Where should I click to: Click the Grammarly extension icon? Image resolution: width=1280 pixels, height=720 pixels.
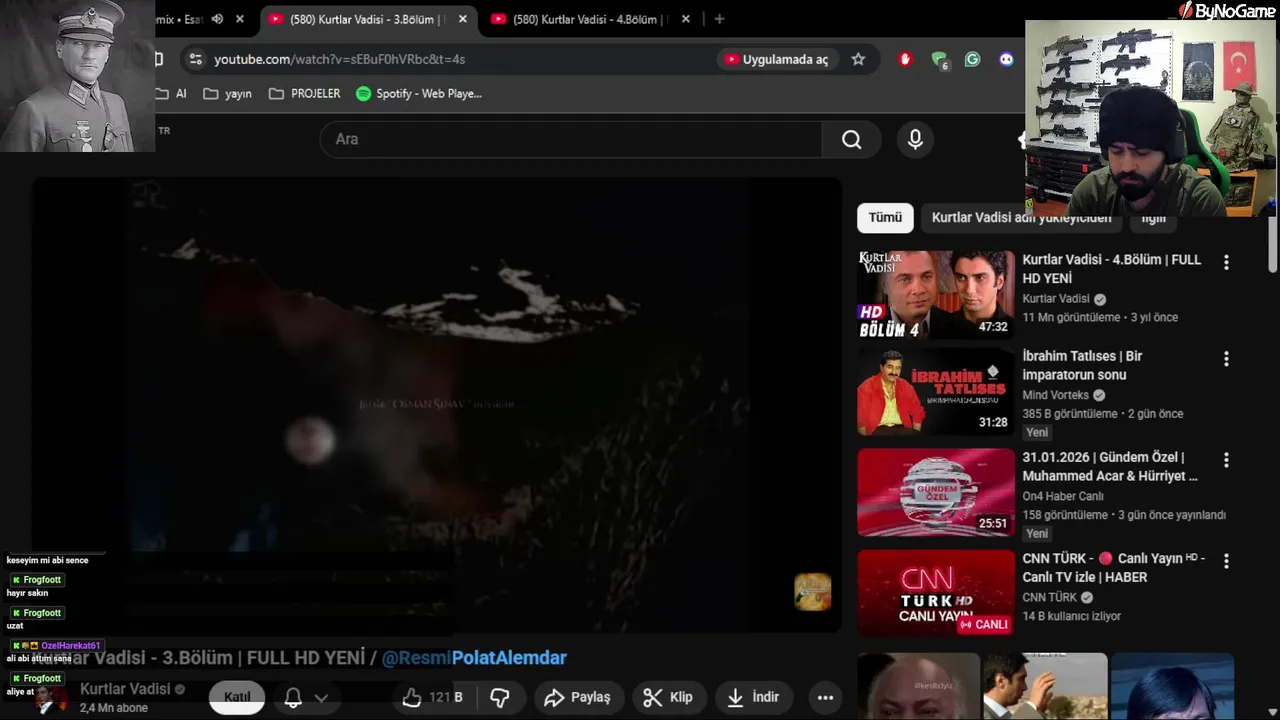click(972, 59)
